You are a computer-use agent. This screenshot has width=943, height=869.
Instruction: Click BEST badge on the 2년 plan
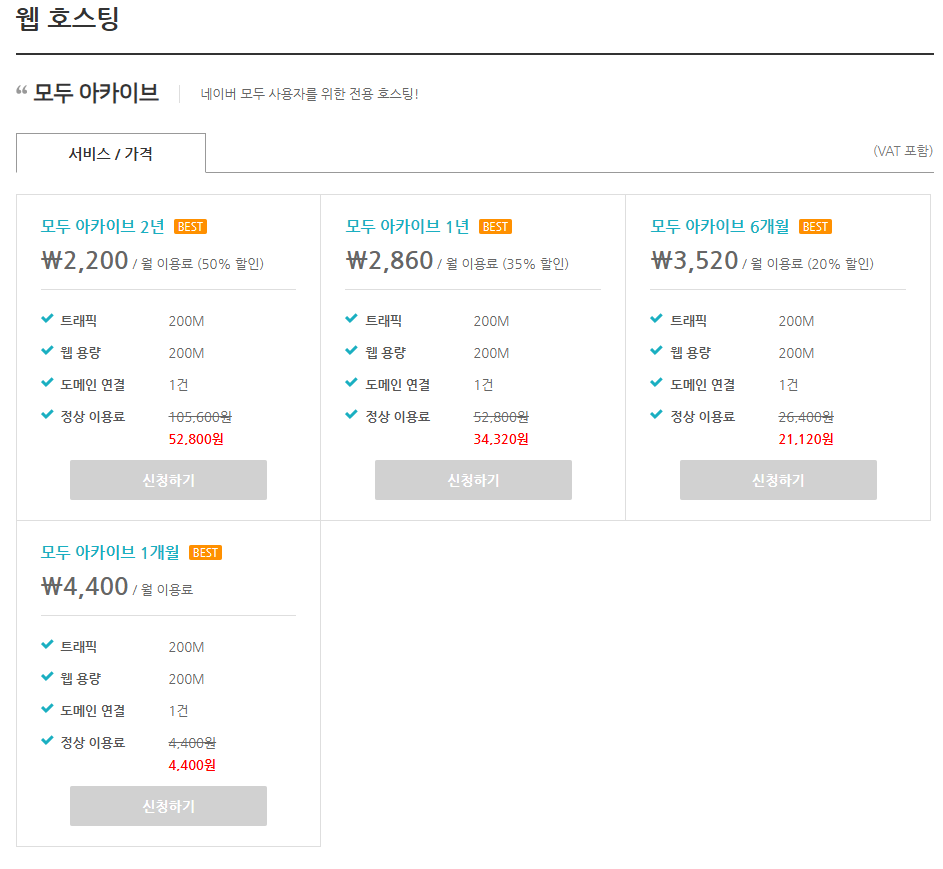190,227
